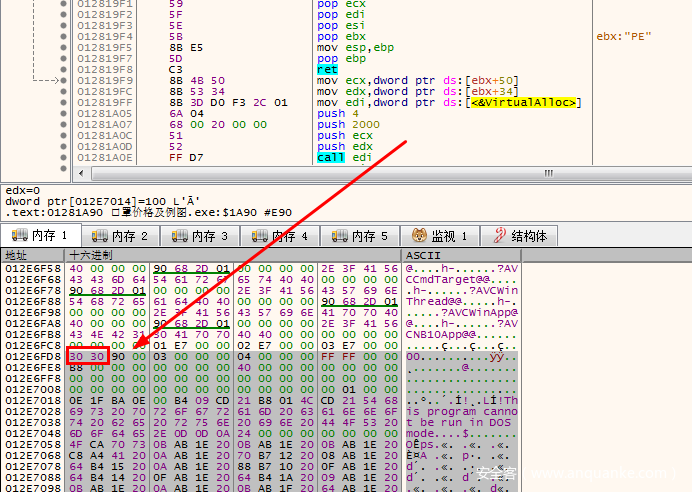Click the memory icon on 内存 3 tab
The image size is (692, 492).
[178, 236]
